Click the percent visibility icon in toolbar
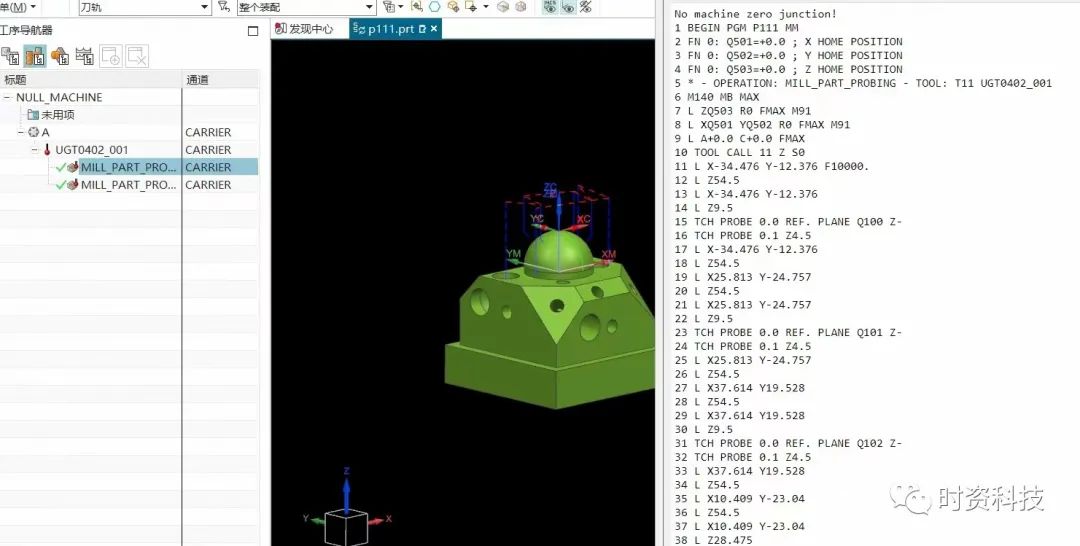Screen dimensions: 1080x546 tap(586, 7)
